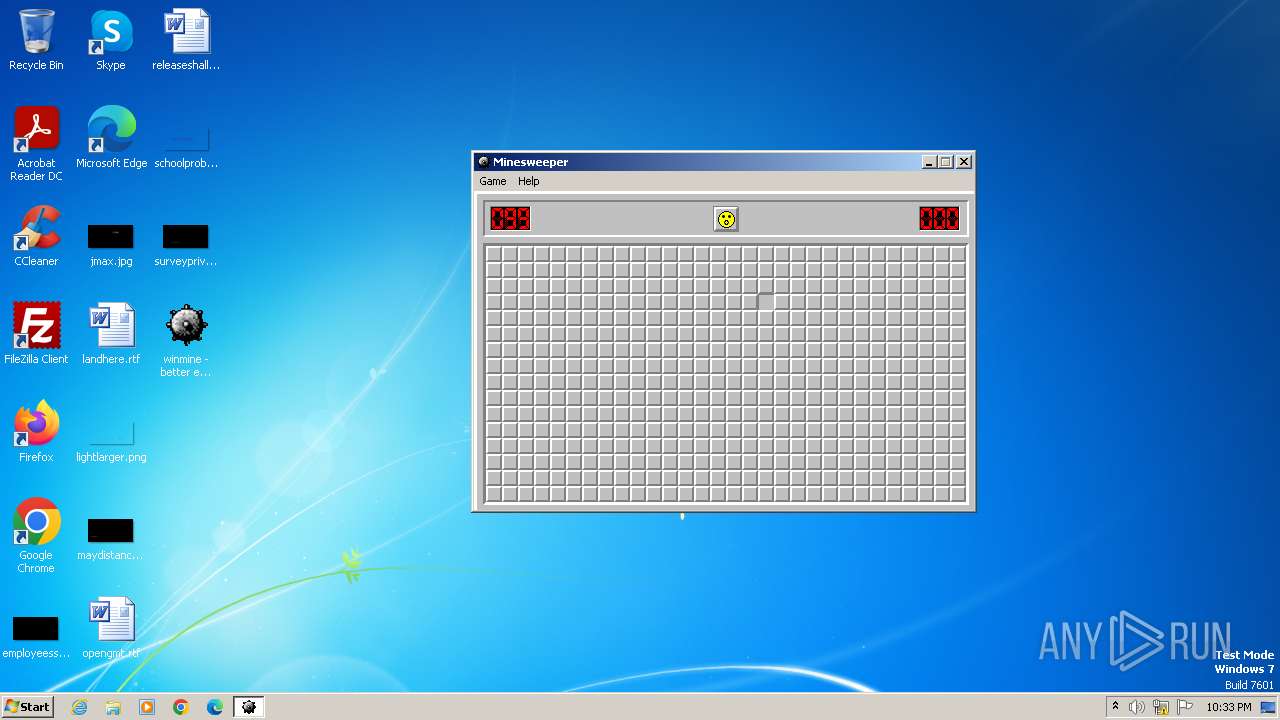This screenshot has width=1280, height=720.
Task: Select the Skype desktop shortcut
Action: [111, 41]
